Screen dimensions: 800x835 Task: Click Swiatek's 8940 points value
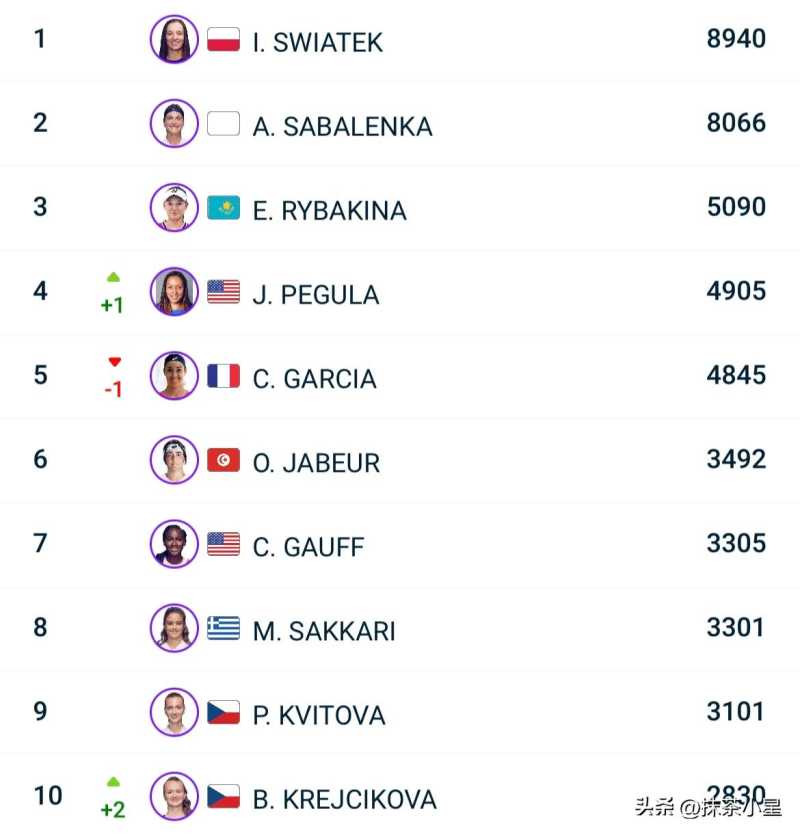[736, 39]
